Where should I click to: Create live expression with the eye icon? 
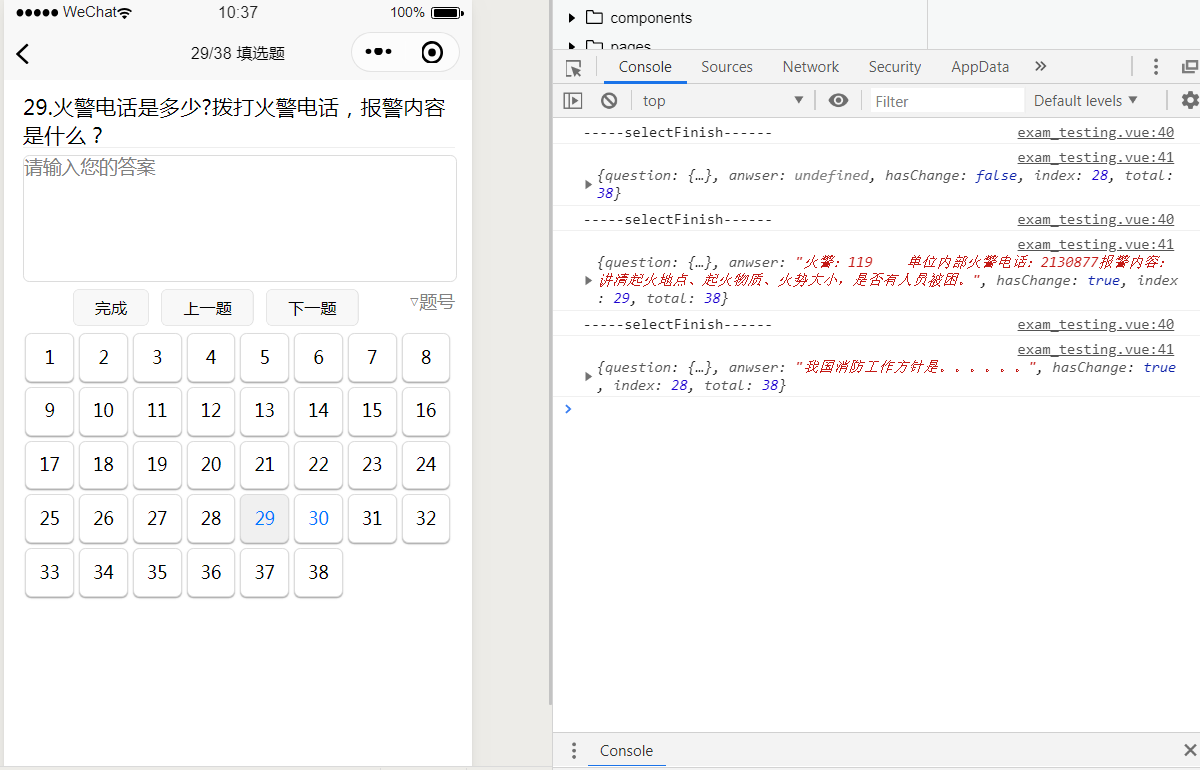pyautogui.click(x=838, y=101)
